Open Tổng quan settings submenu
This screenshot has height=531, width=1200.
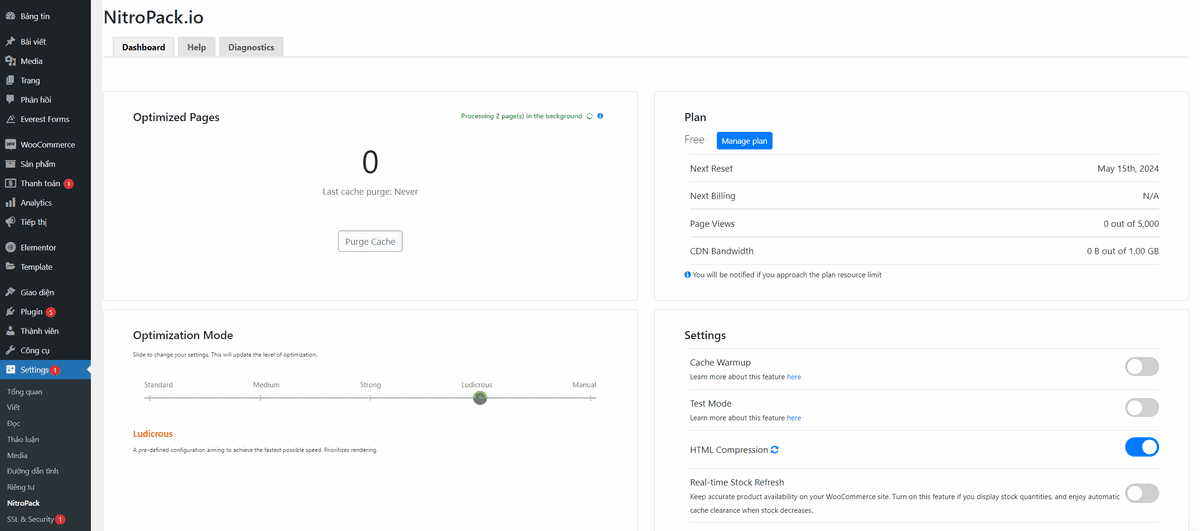(x=25, y=391)
